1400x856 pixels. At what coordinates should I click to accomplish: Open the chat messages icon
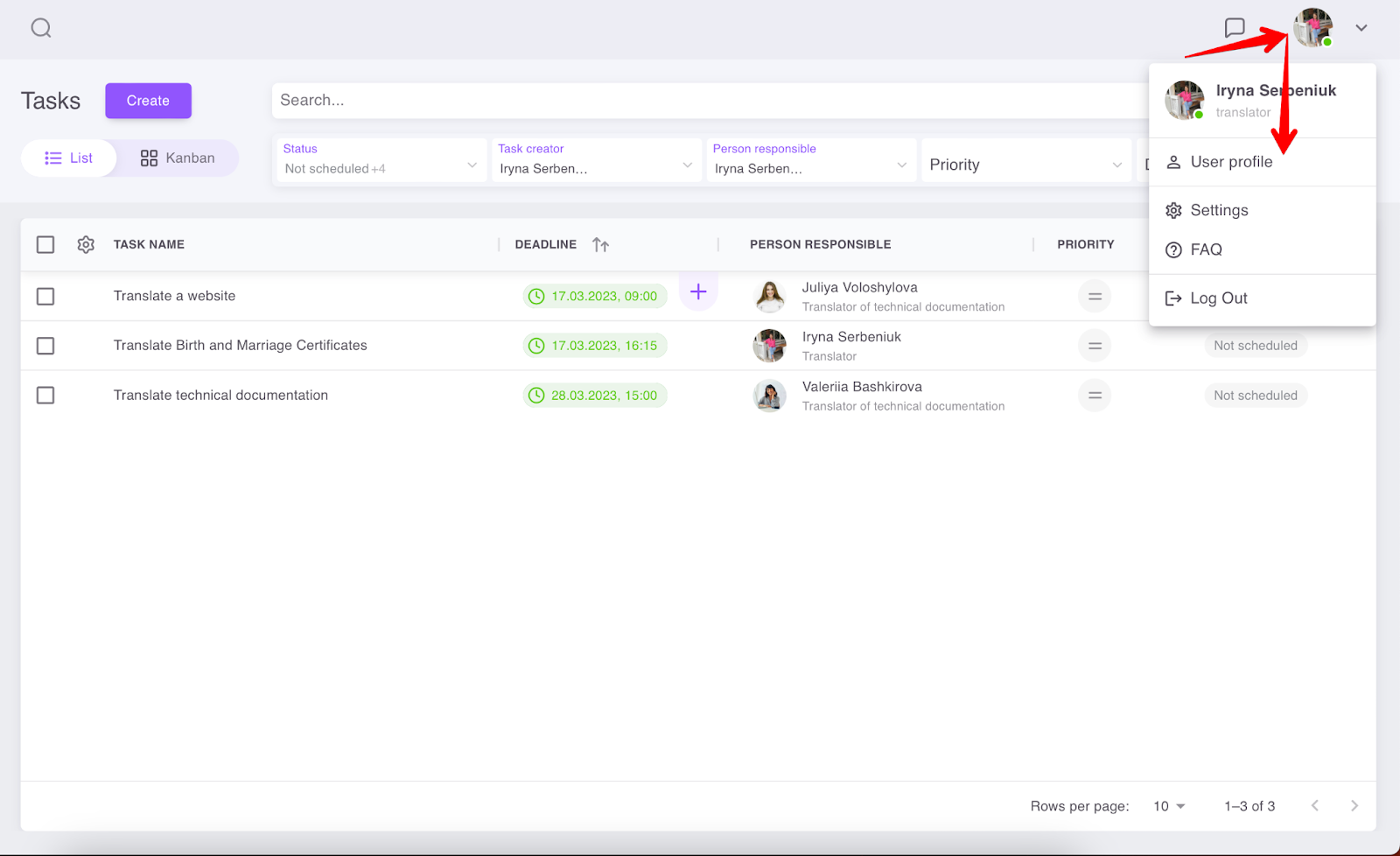click(1235, 28)
